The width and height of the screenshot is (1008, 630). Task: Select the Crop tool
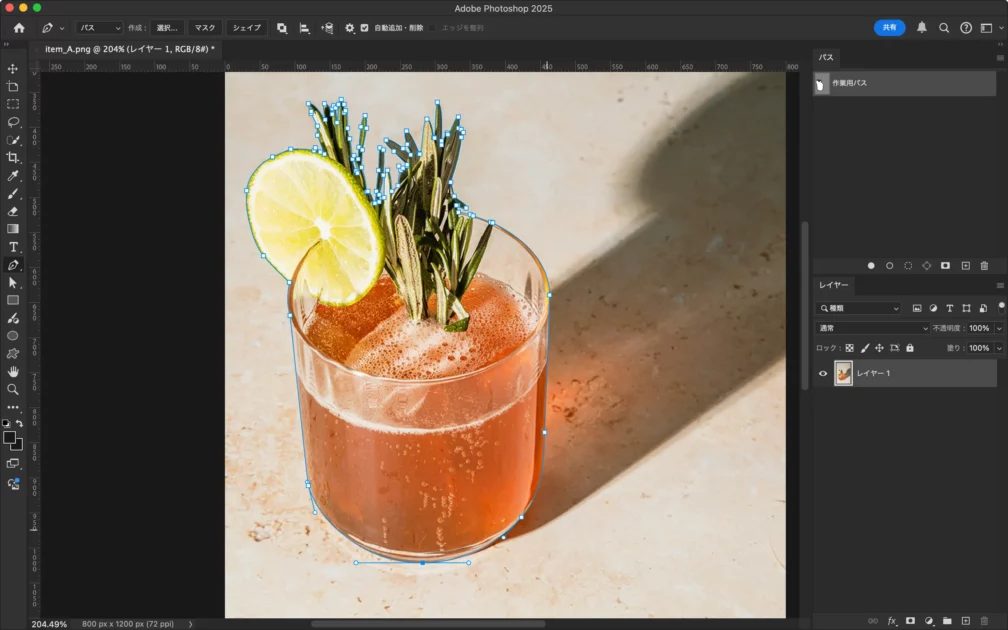click(13, 158)
